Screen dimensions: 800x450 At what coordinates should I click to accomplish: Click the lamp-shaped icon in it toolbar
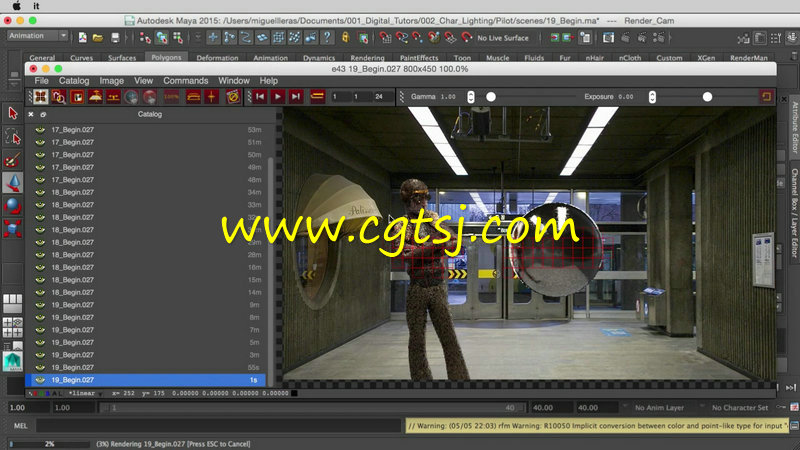95,96
